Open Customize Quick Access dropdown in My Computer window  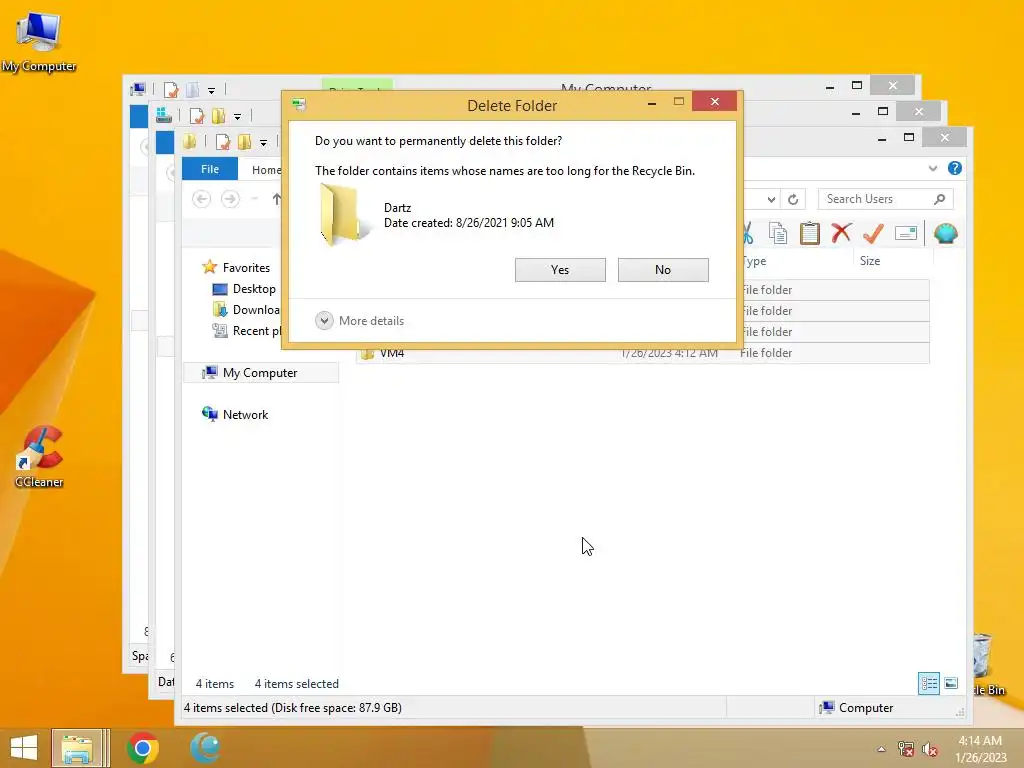tap(211, 90)
